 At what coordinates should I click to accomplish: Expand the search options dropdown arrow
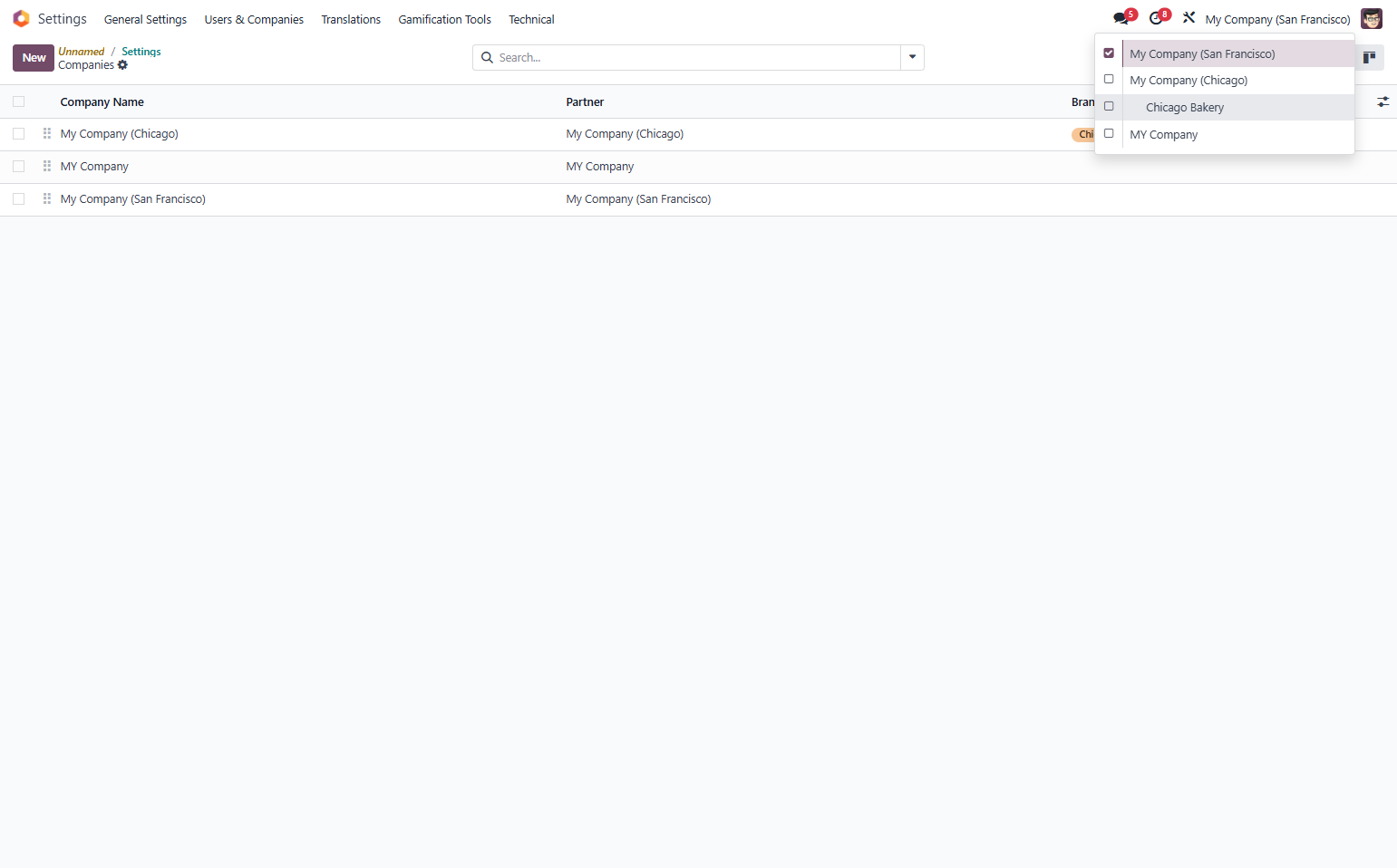(x=912, y=57)
